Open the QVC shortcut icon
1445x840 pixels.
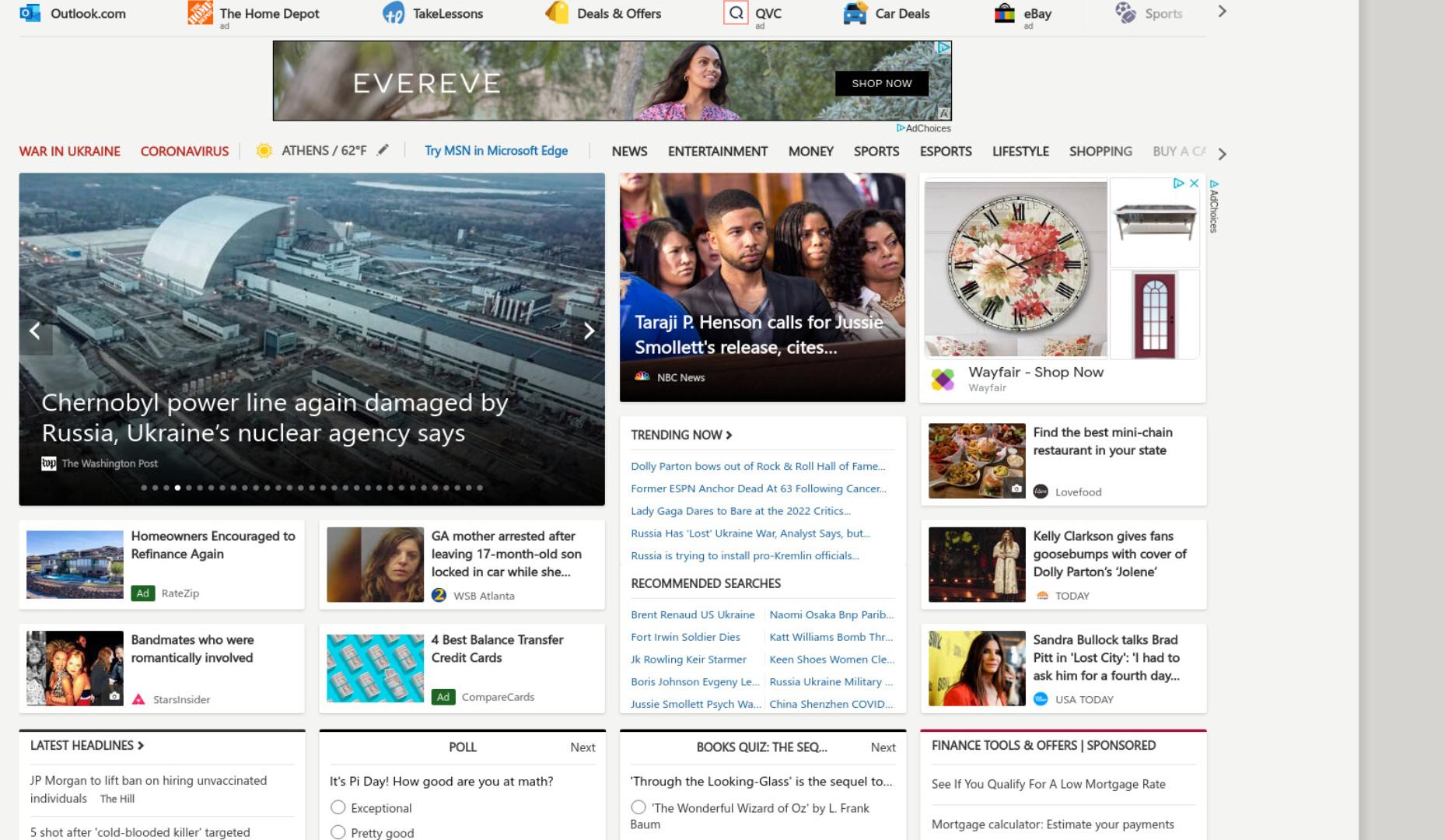(736, 12)
